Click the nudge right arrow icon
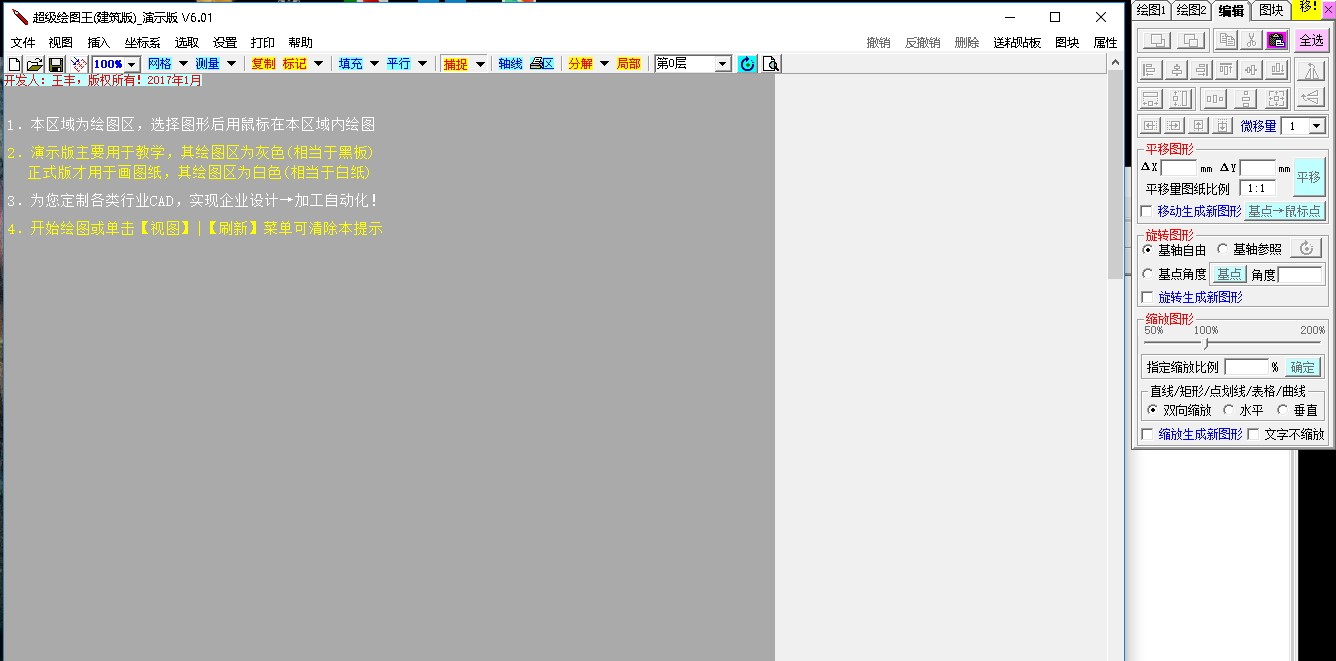The image size is (1336, 661). (1174, 126)
